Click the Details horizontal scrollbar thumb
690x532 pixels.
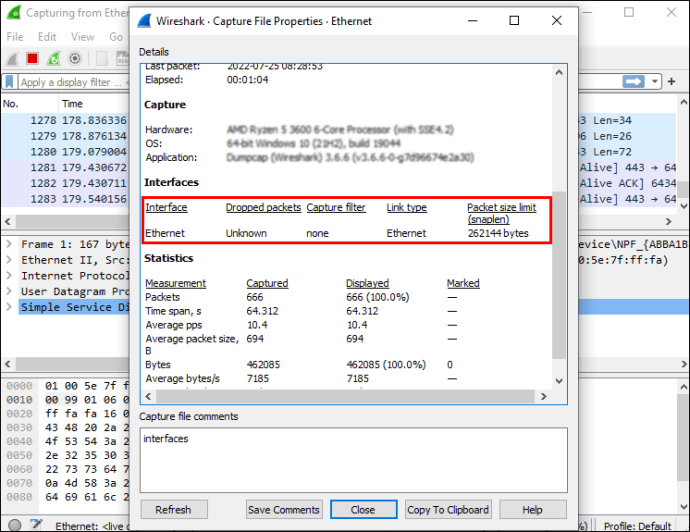[345, 396]
